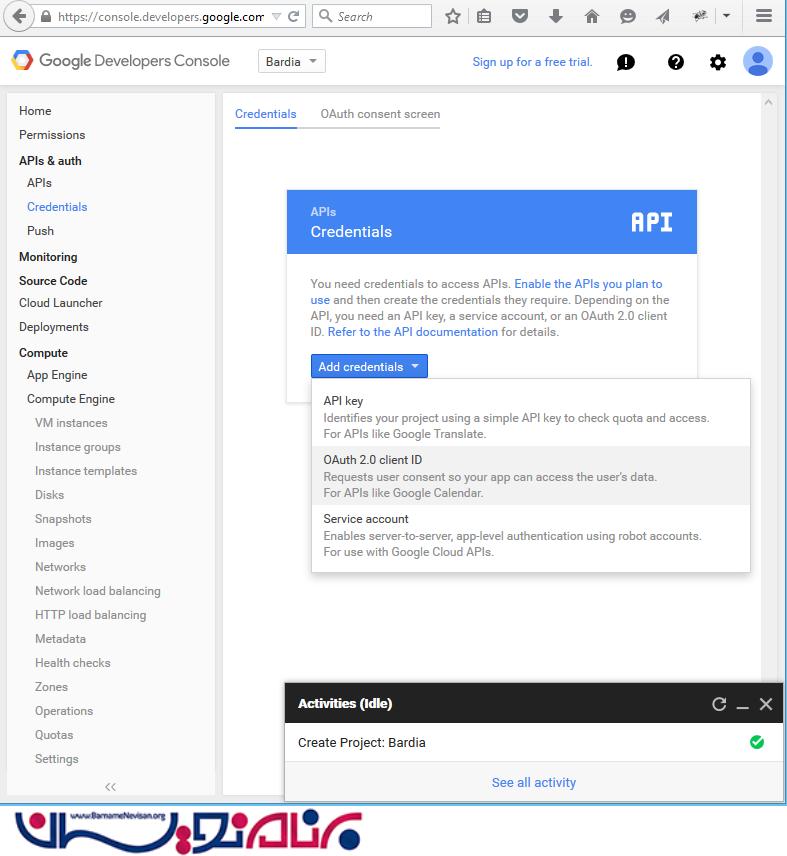Expand the Add credentials dropdown
This screenshot has width=787, height=856.
(369, 366)
